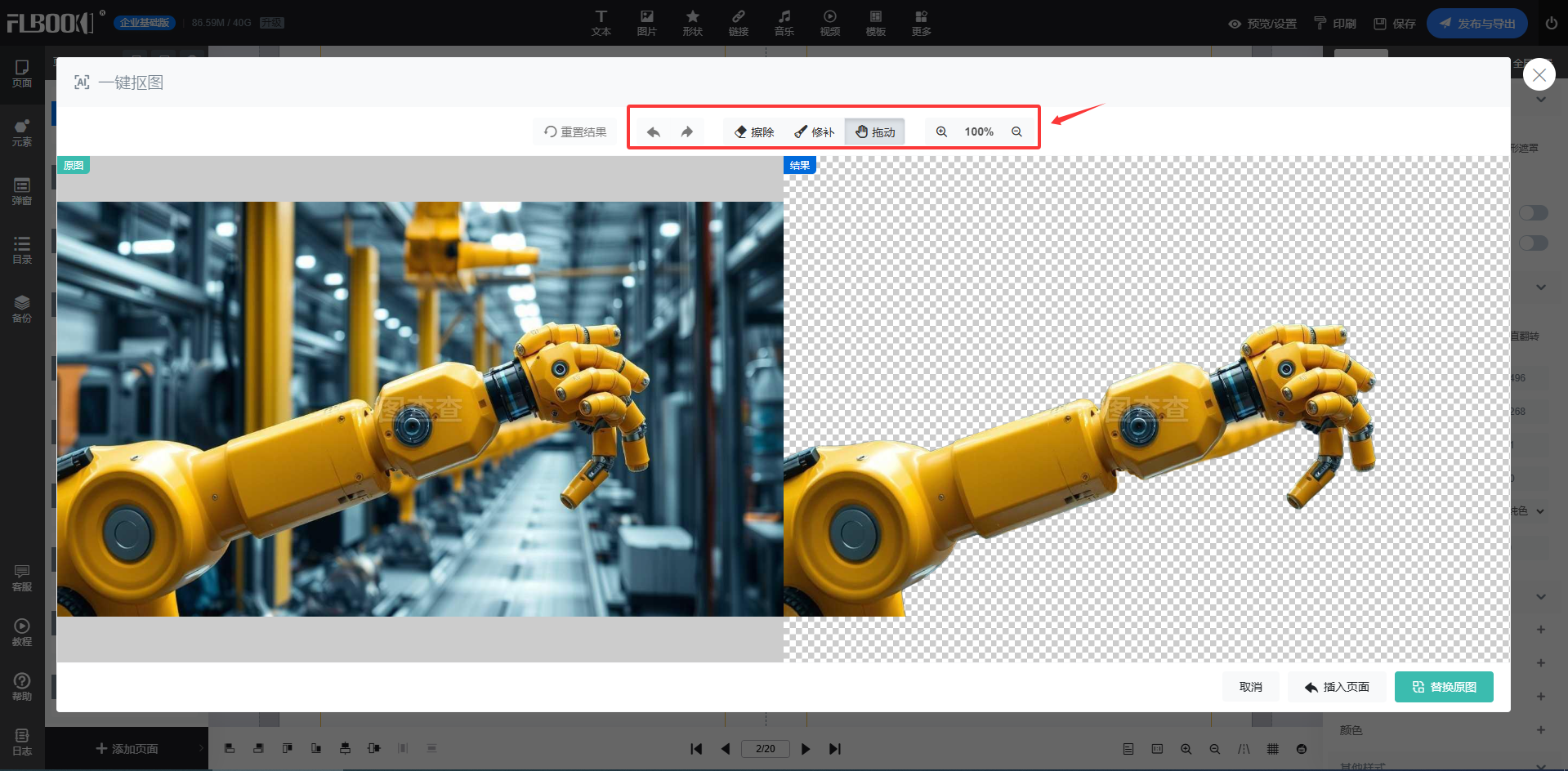Image resolution: width=1568 pixels, height=771 pixels.
Task: Activate the 拖动 drag hand tool
Action: point(875,131)
